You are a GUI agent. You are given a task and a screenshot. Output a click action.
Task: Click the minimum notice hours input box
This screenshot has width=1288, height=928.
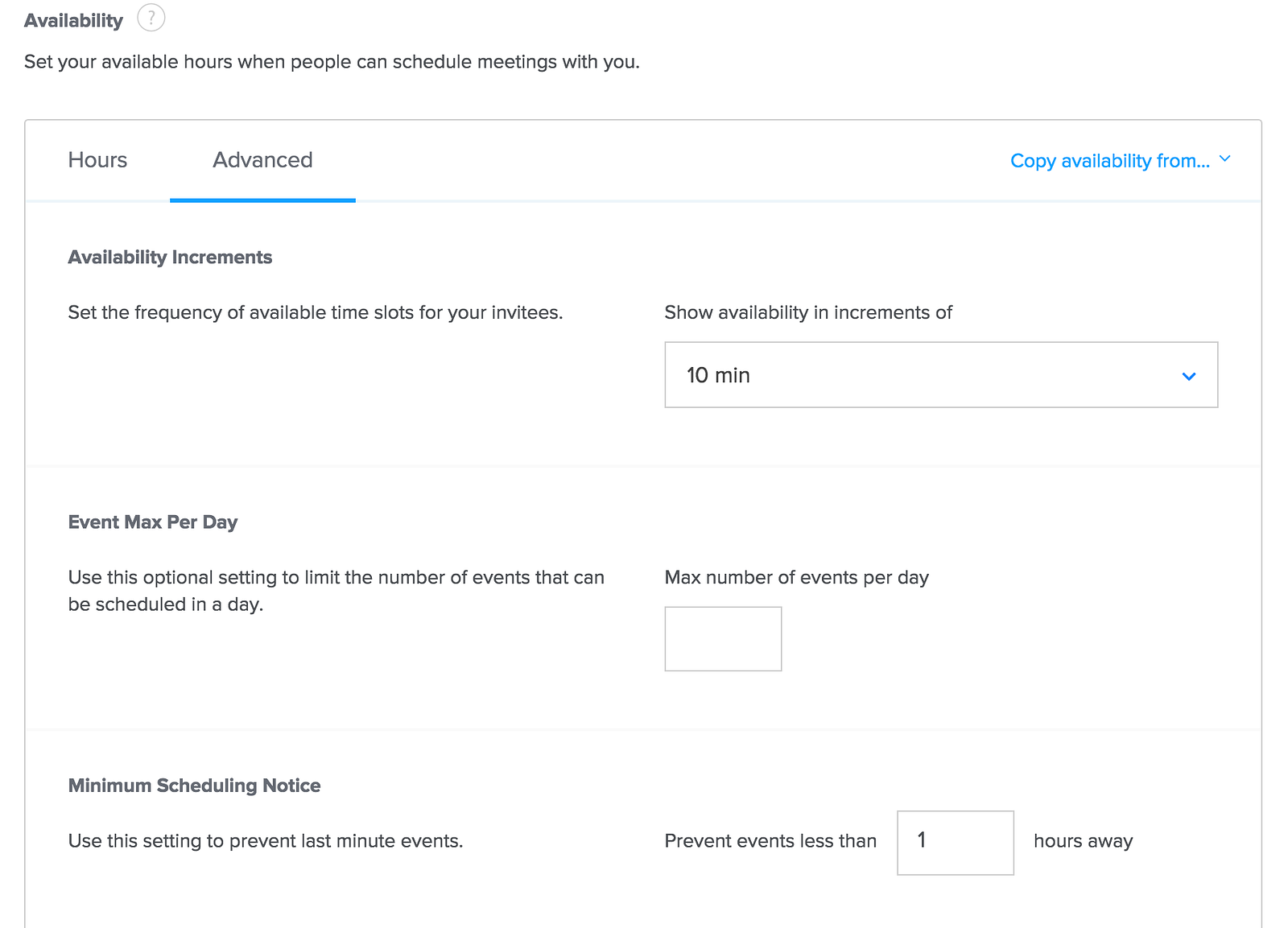pyautogui.click(x=955, y=843)
